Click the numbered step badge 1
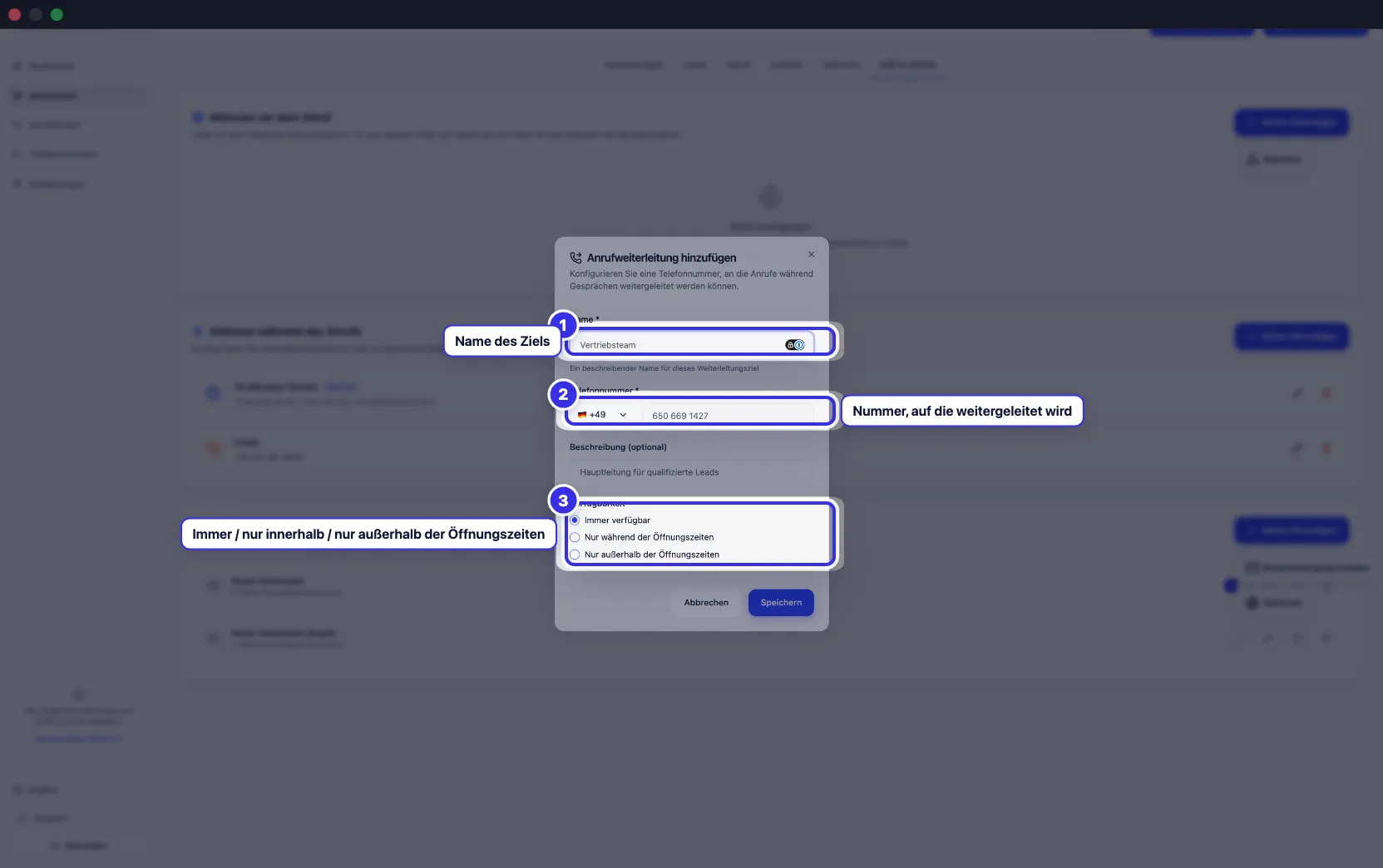The image size is (1383, 868). [x=563, y=325]
